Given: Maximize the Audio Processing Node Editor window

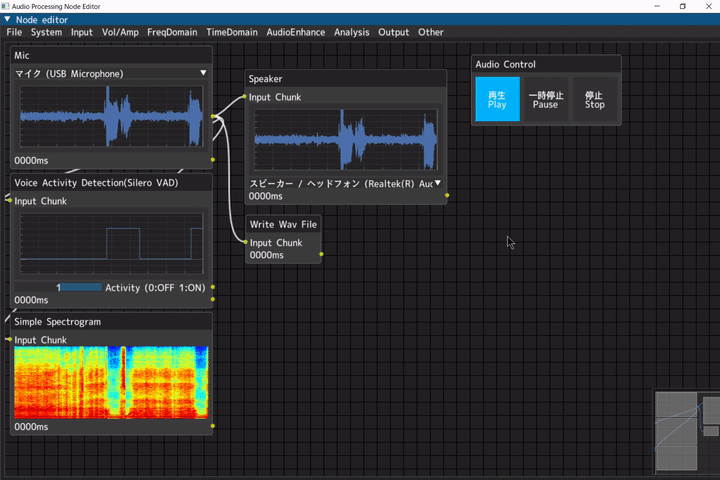Looking at the screenshot, I should coord(682,6).
